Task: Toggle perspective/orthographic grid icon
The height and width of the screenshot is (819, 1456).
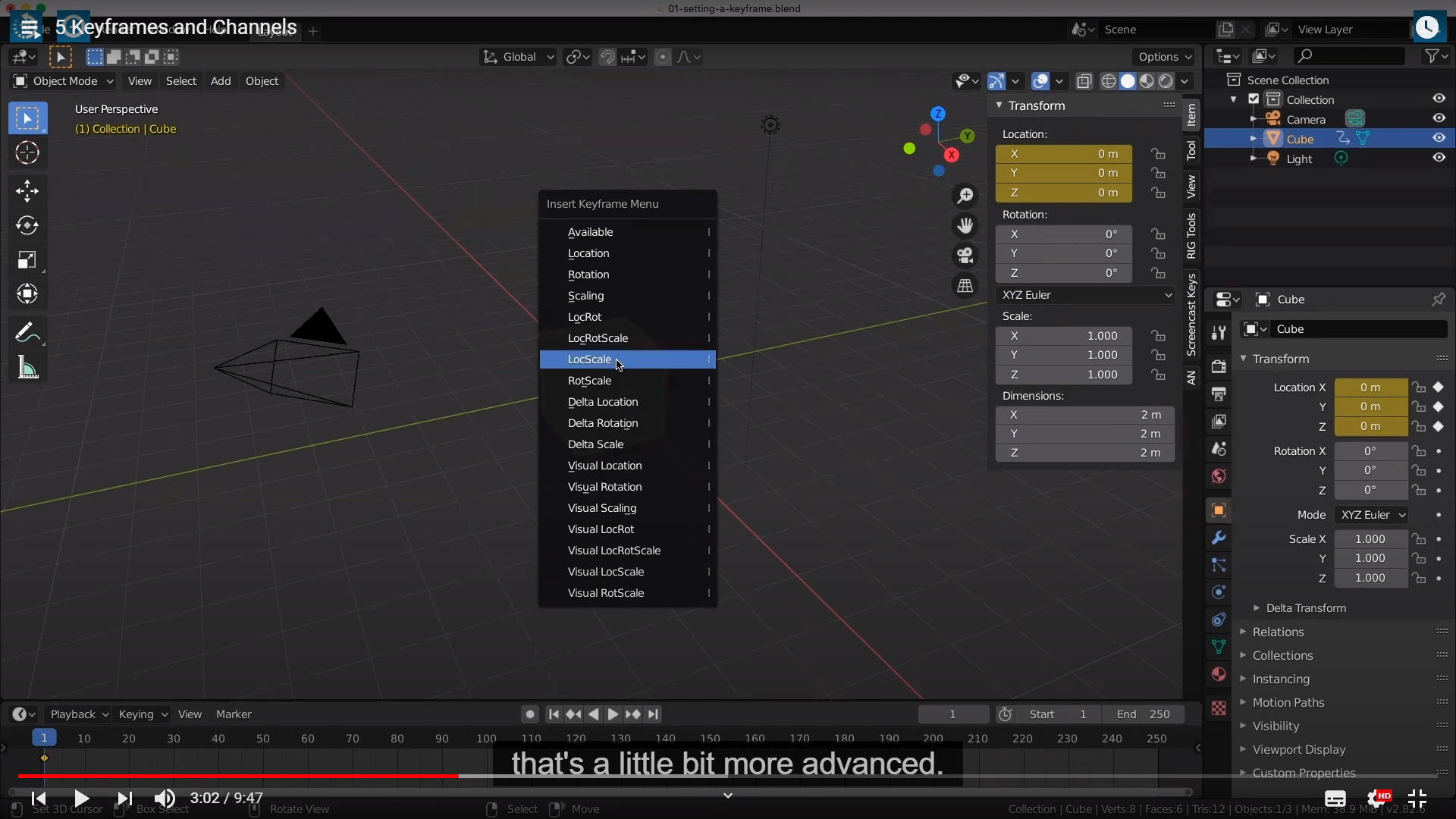Action: pos(965,286)
